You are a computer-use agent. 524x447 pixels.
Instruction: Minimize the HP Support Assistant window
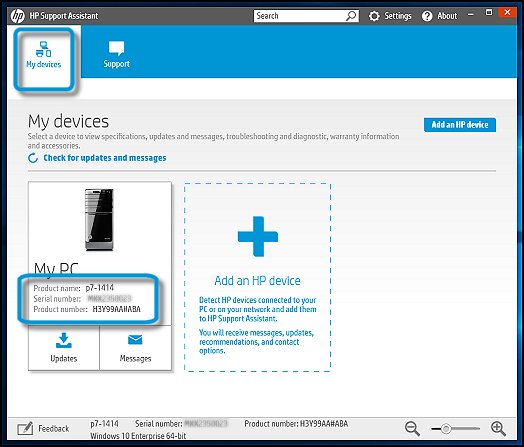(x=471, y=15)
